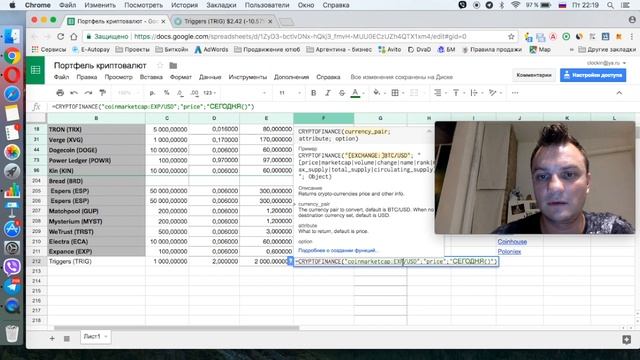Increase decimal places button
Screen dimensions: 640x360
(x=194, y=93)
